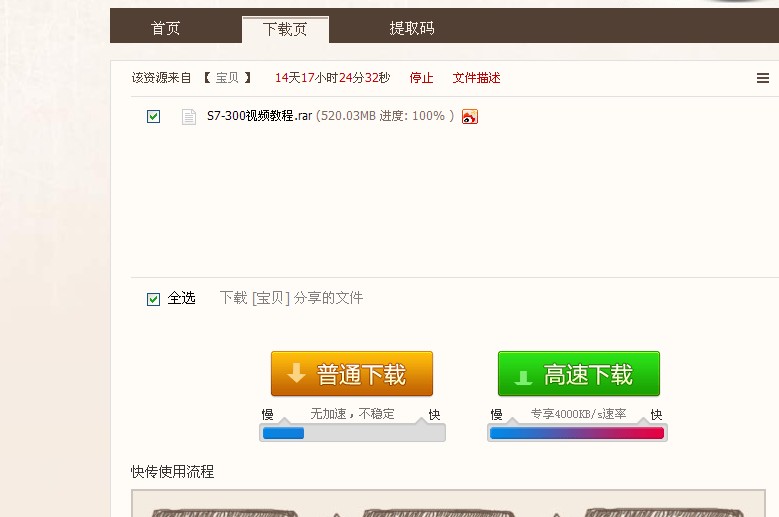
Task: Open the 提取码 tab
Action: pos(412,28)
